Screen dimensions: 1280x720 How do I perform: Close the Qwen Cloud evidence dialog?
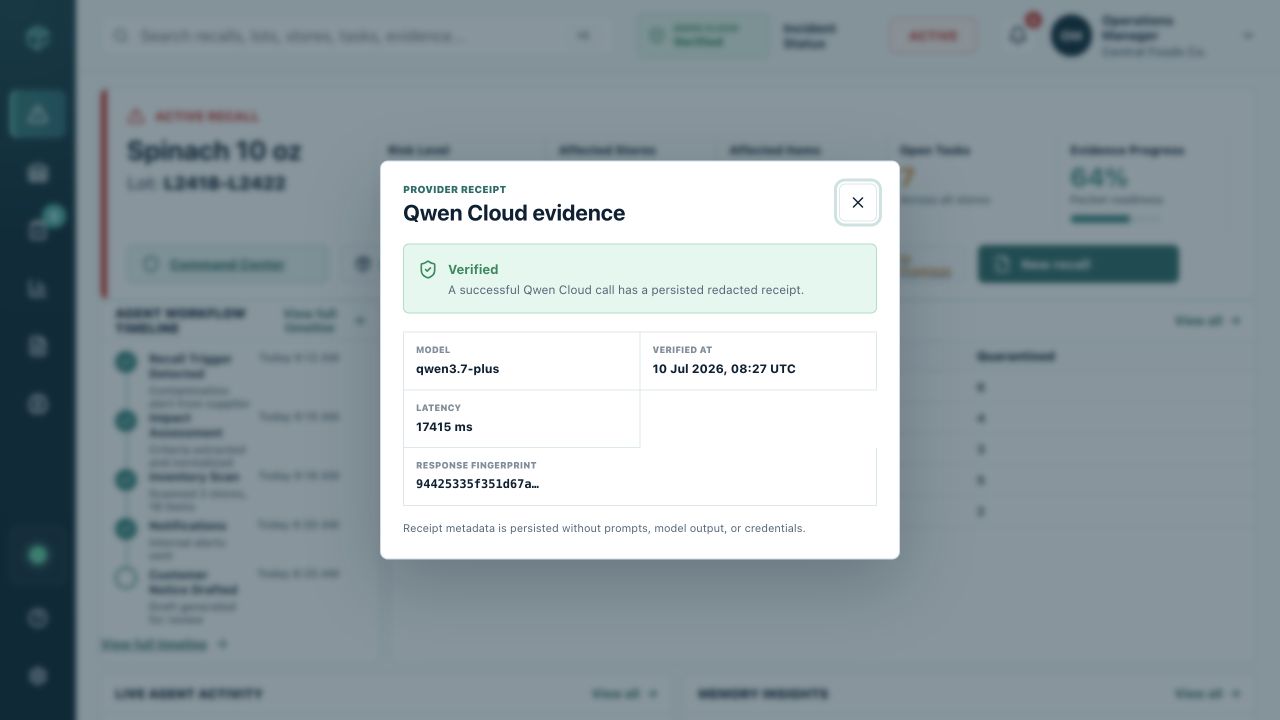[858, 202]
